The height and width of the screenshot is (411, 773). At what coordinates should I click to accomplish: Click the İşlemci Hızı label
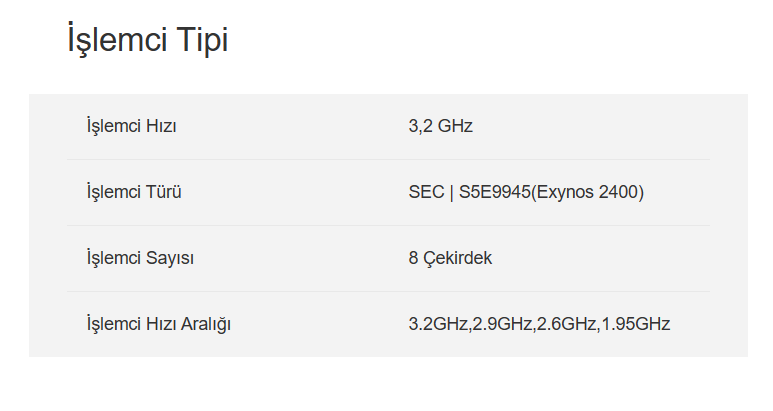point(131,126)
